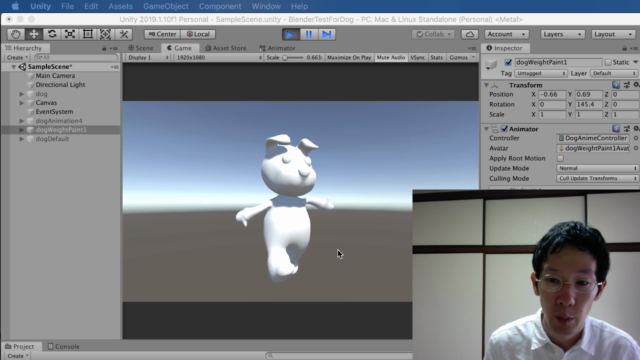The height and width of the screenshot is (360, 640).
Task: Click the Collab button
Action: tap(433, 34)
